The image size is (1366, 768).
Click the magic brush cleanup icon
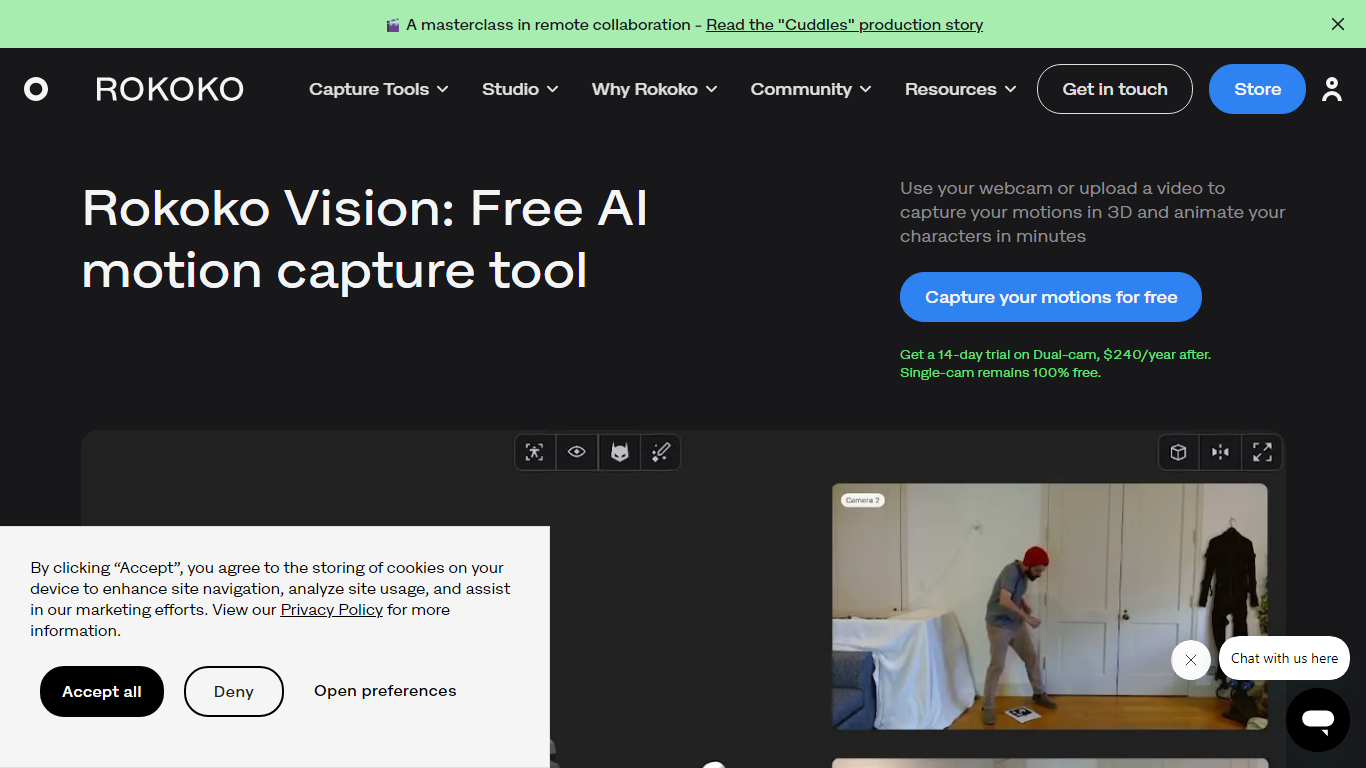[x=661, y=452]
